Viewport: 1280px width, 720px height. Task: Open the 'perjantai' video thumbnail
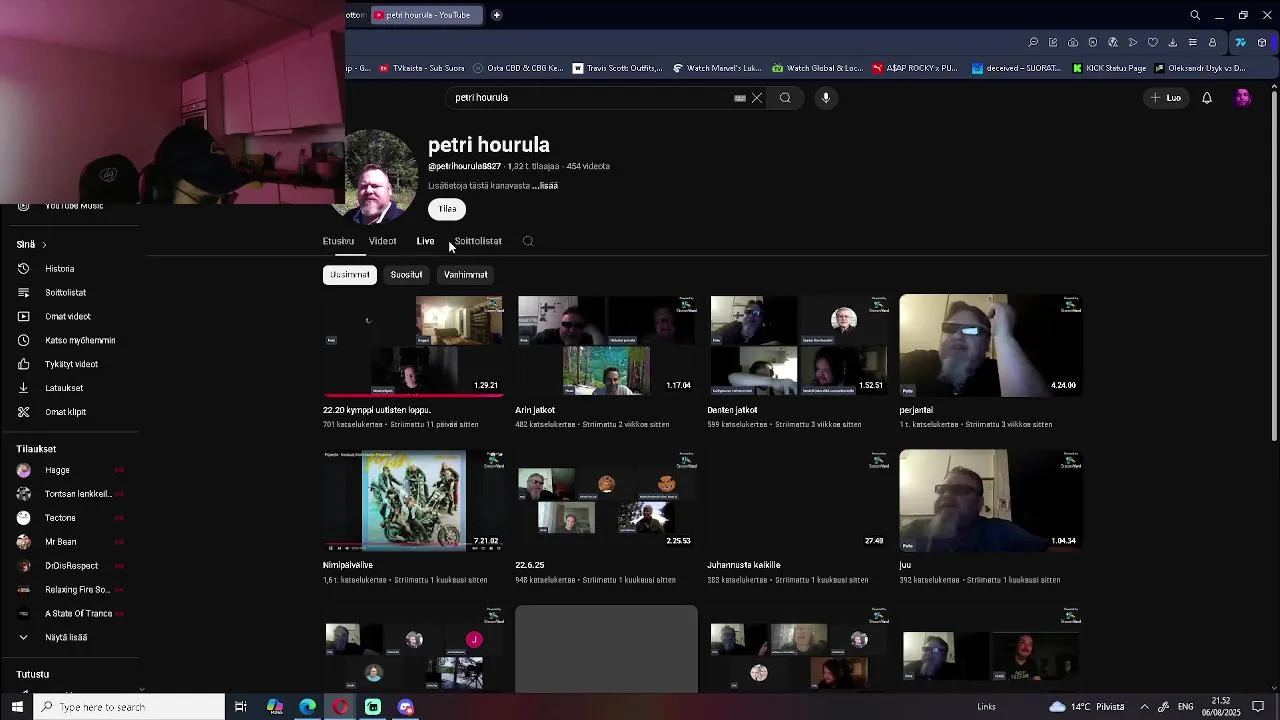[990, 345]
